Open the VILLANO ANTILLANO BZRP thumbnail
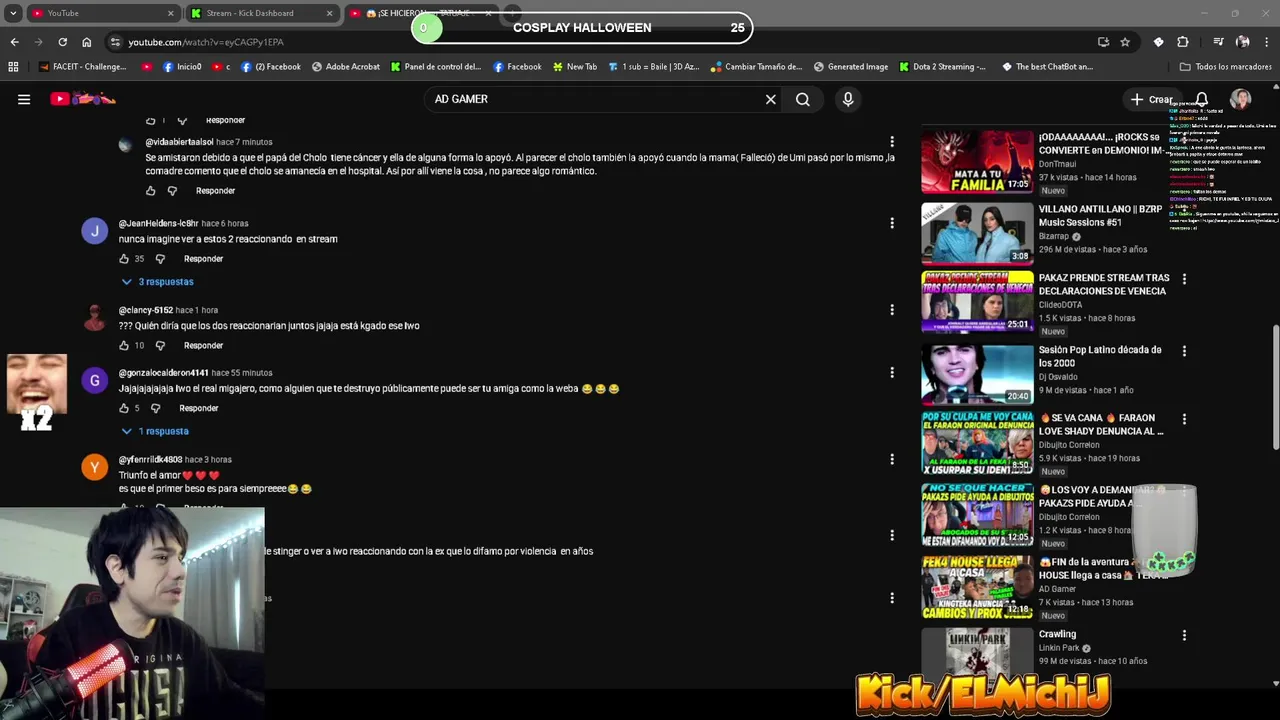The height and width of the screenshot is (720, 1280). 977,233
